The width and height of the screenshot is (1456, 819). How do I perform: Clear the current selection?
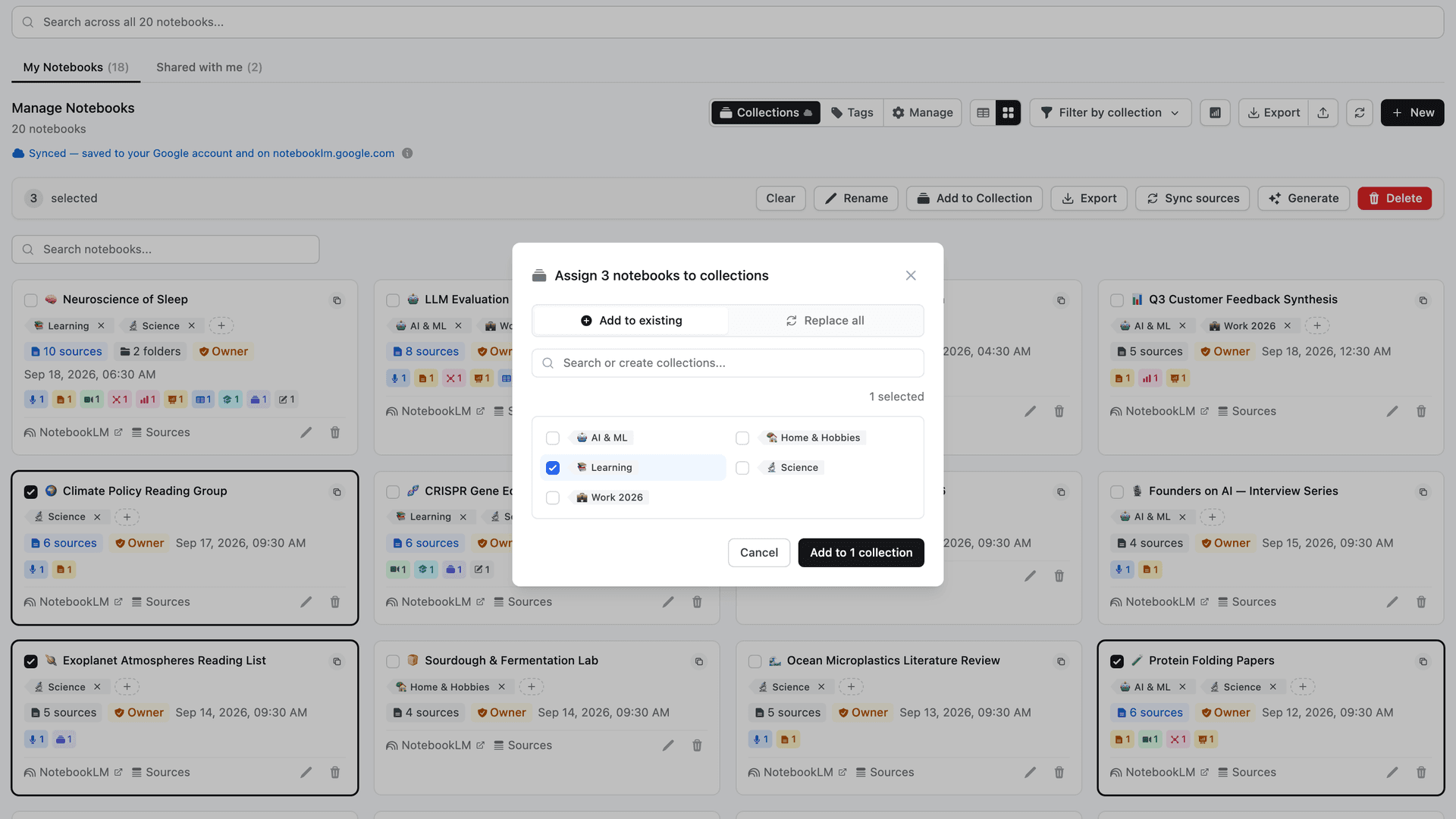click(x=780, y=199)
